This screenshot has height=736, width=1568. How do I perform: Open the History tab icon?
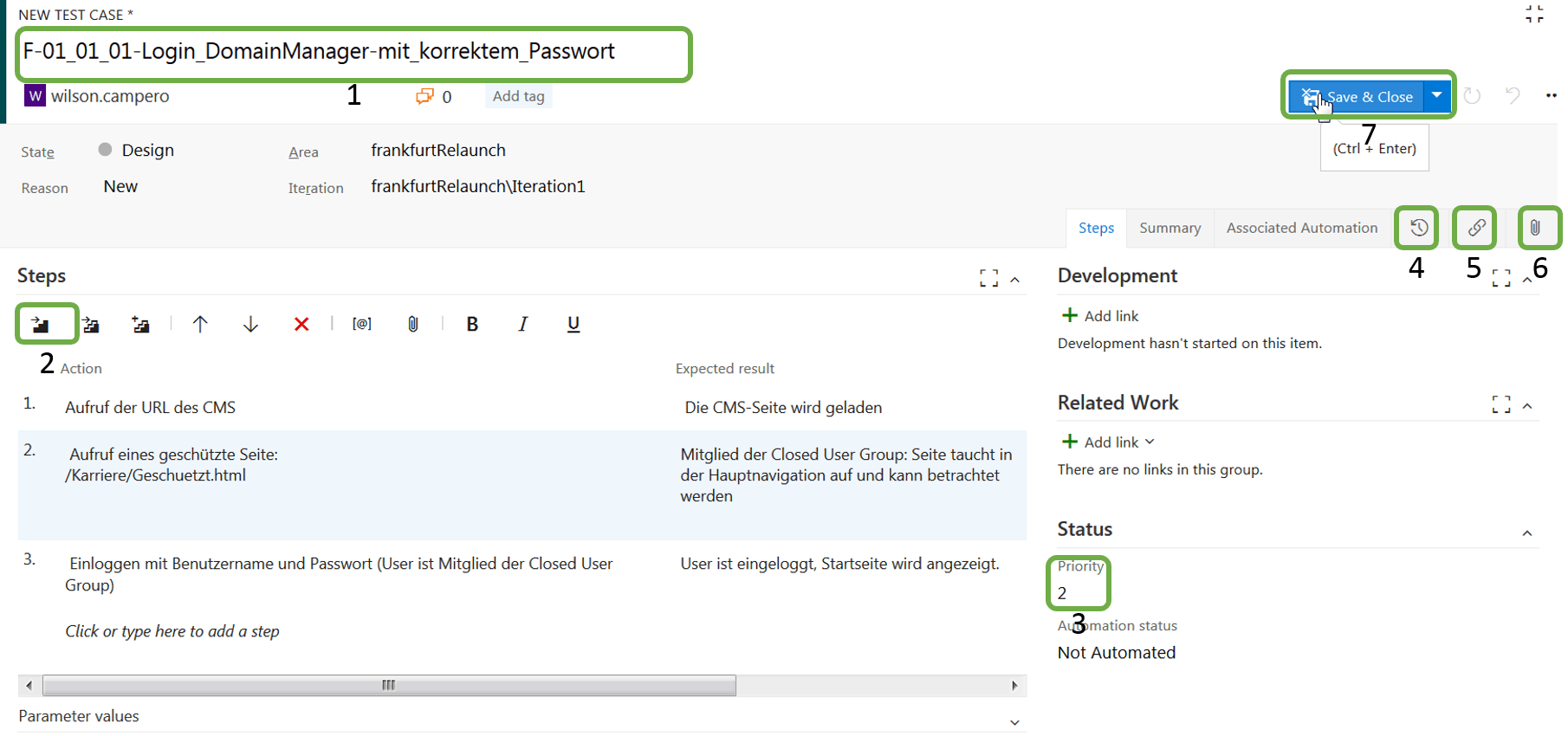1418,228
